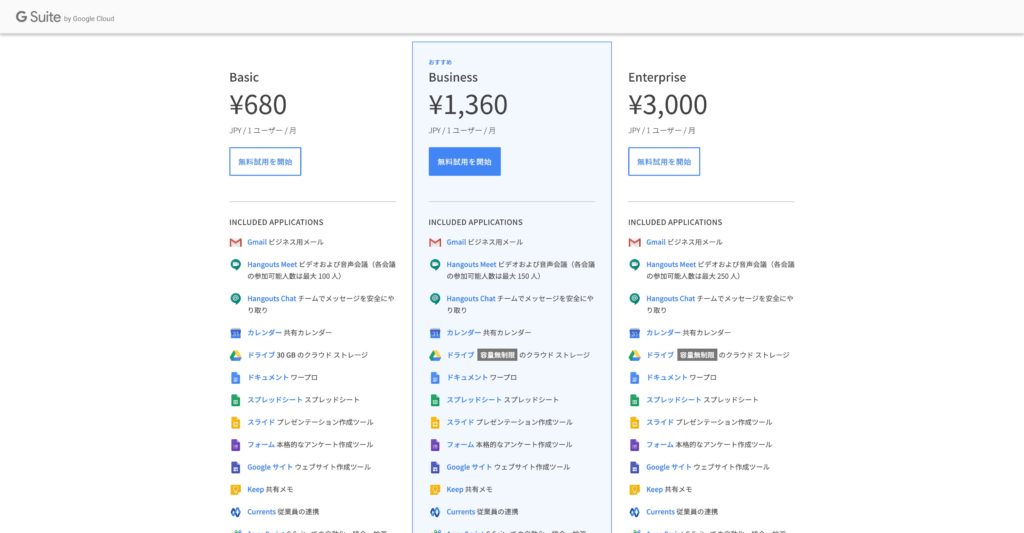Click the おすすめ label above Business
This screenshot has height=533, width=1024.
point(440,62)
